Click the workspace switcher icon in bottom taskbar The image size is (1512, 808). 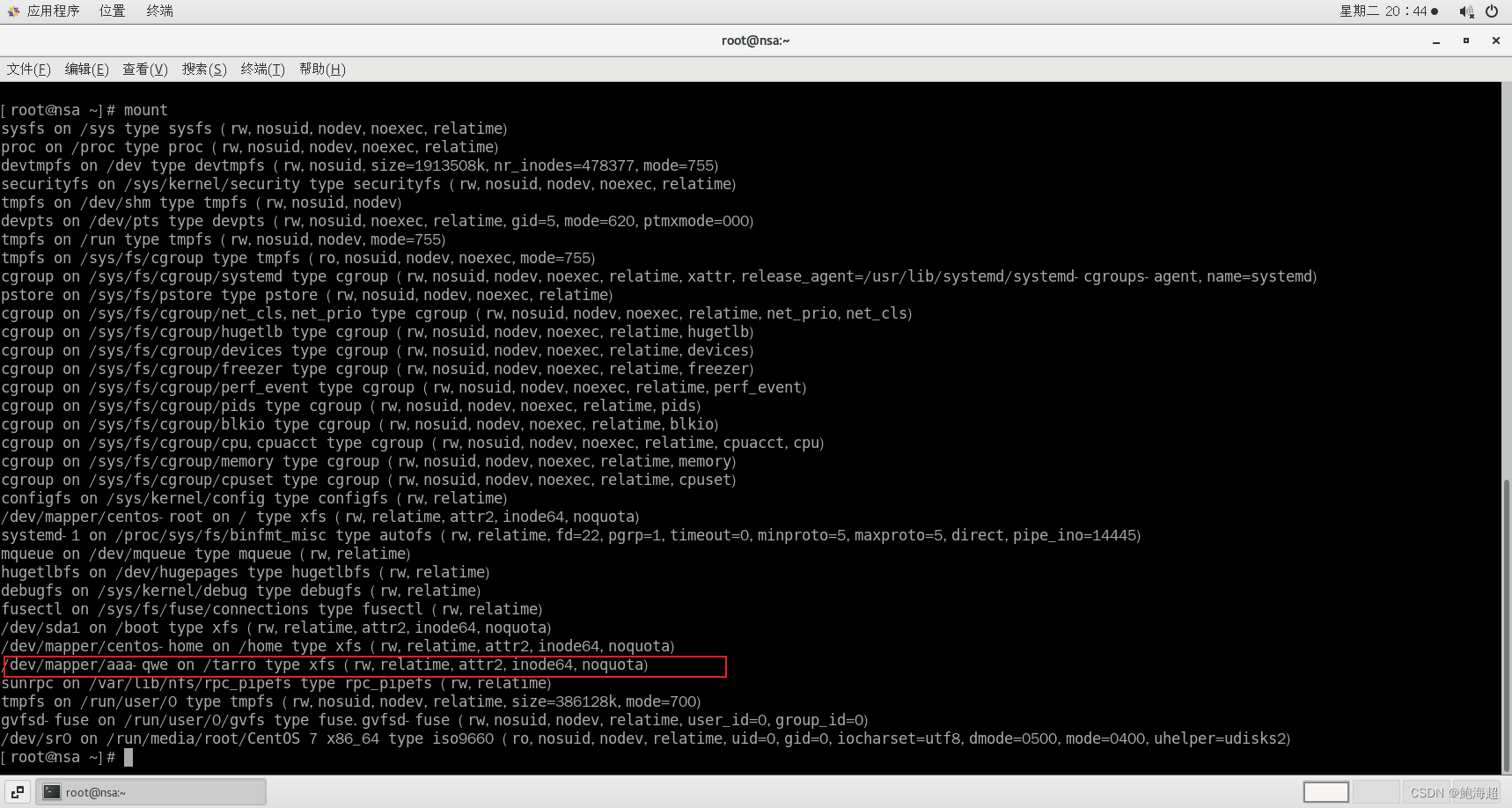(x=16, y=791)
